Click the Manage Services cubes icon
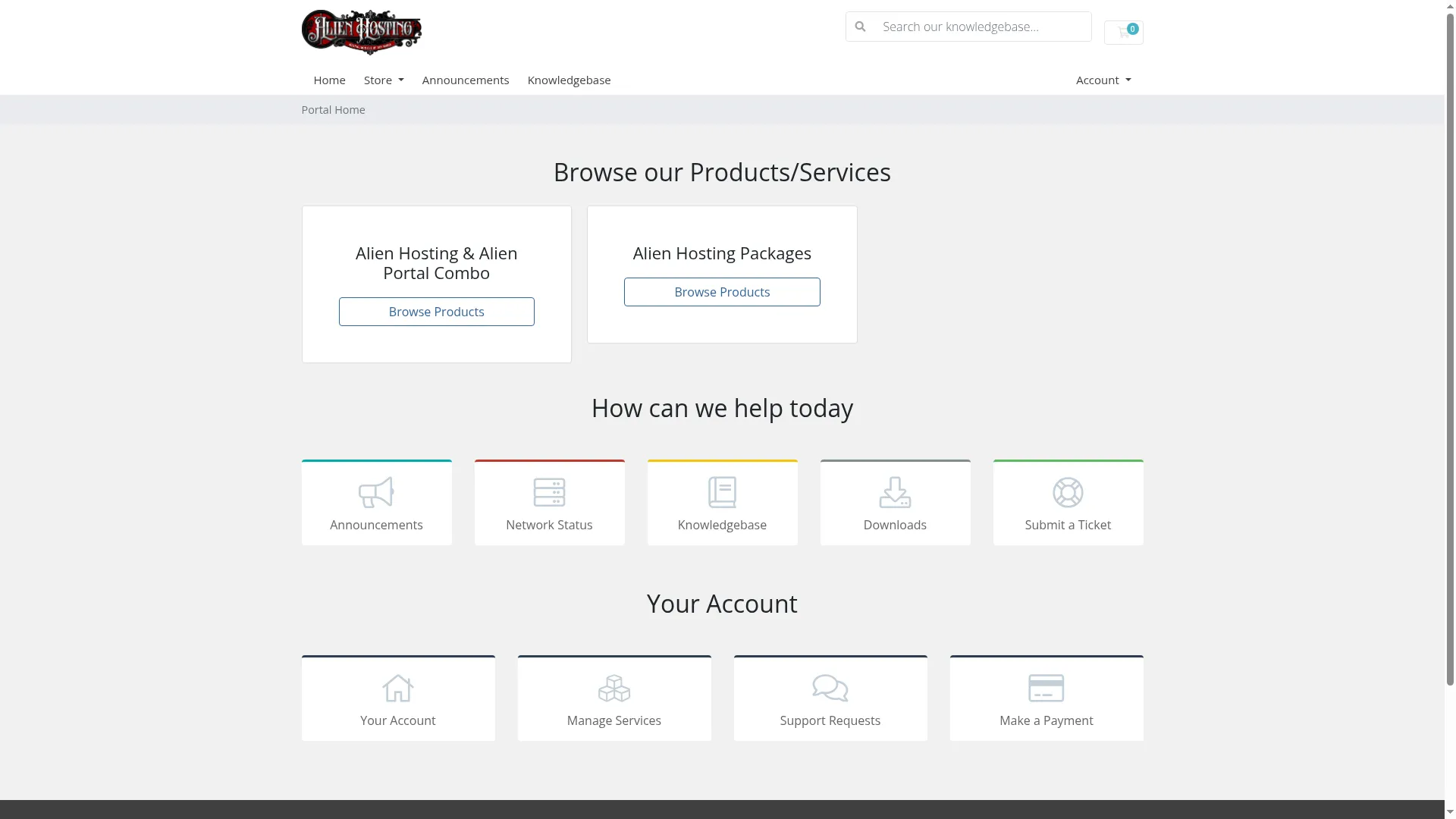 tap(614, 688)
